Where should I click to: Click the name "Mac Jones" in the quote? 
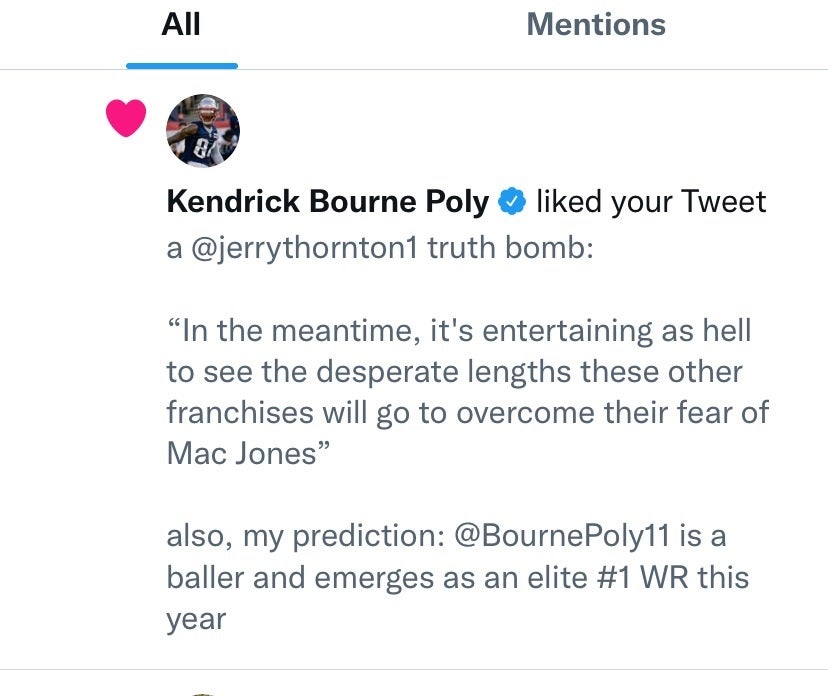[241, 453]
